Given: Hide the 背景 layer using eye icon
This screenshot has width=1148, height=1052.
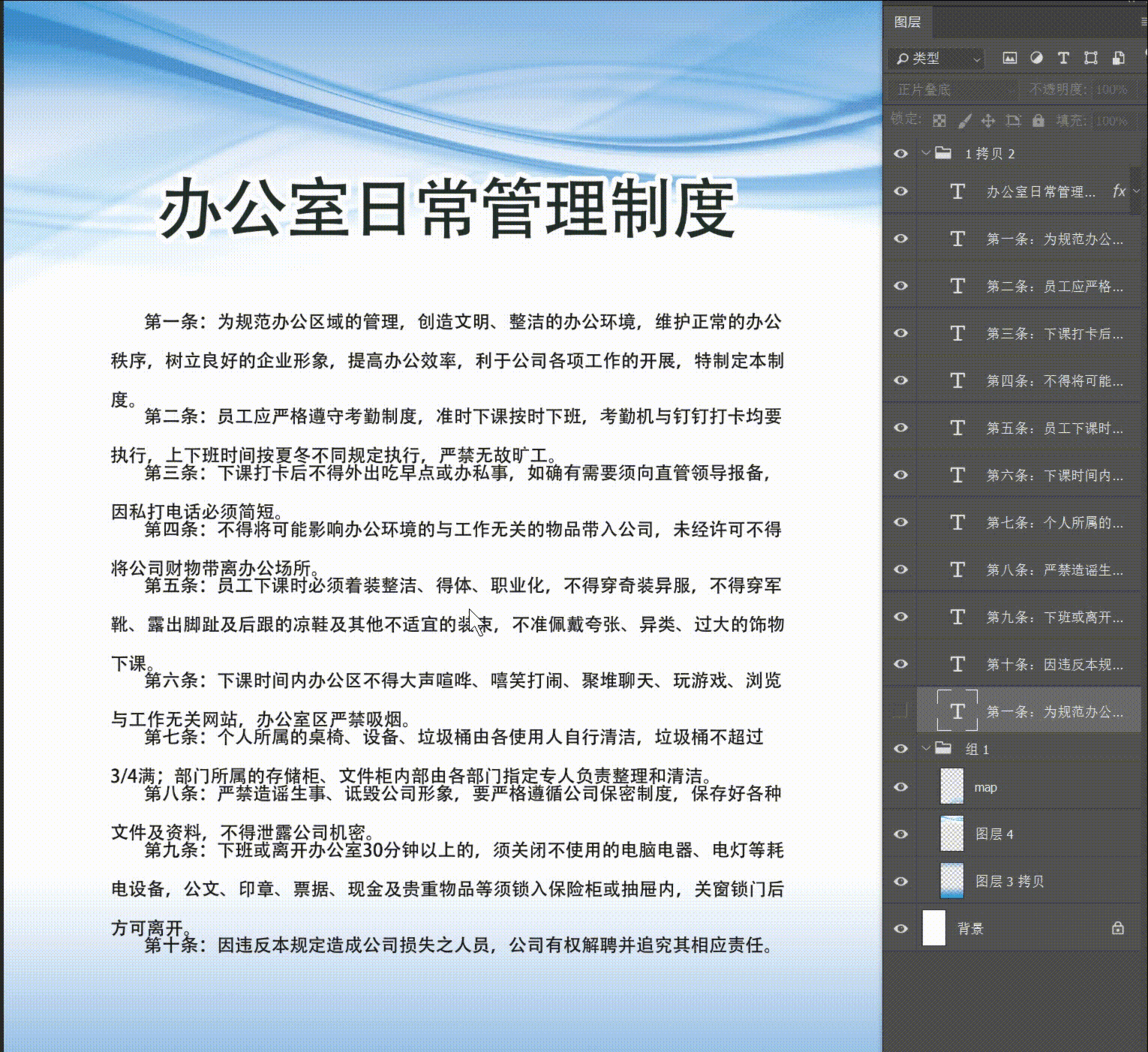Looking at the screenshot, I should (x=900, y=928).
